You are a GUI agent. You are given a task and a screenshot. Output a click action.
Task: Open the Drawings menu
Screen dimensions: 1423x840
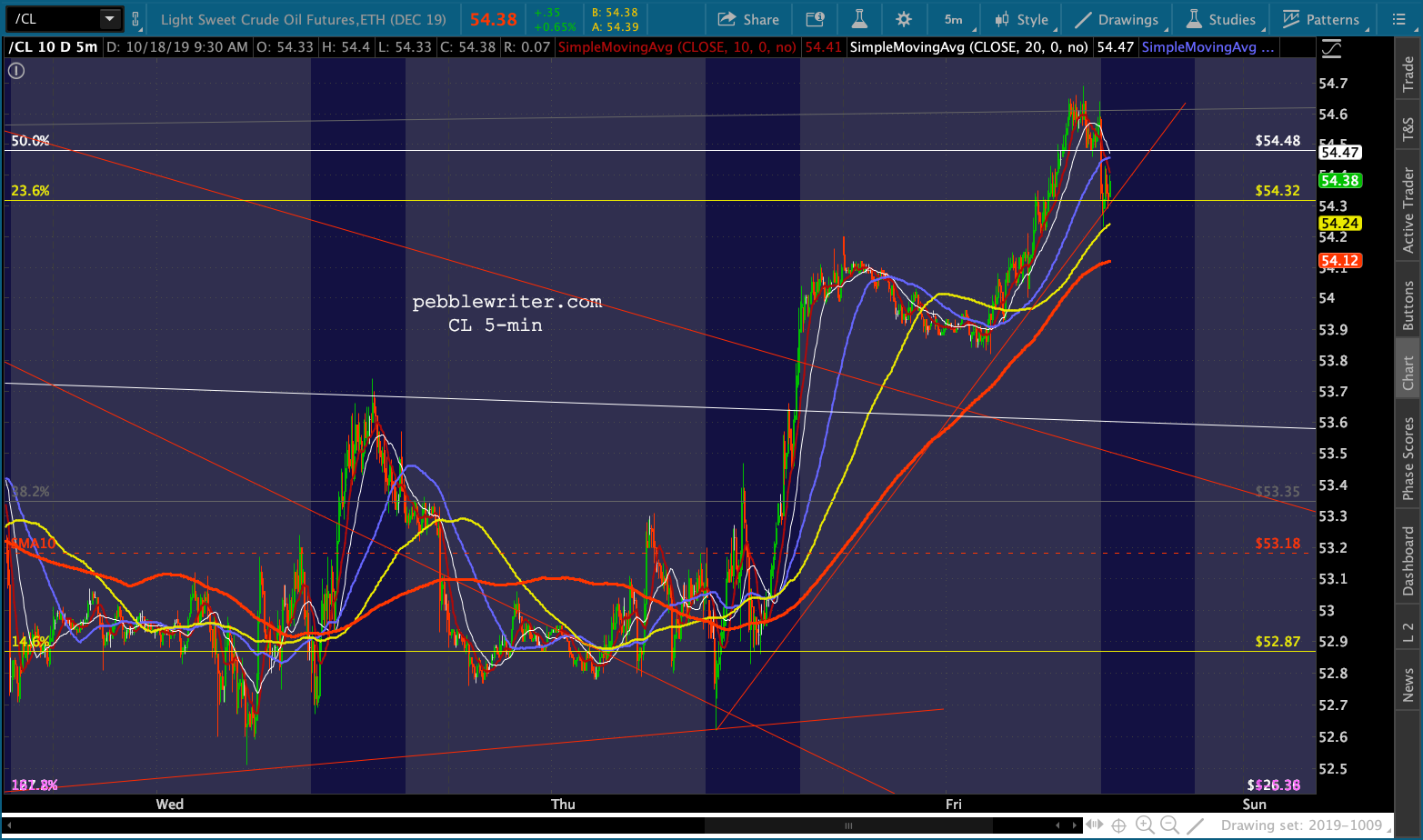coord(1117,19)
